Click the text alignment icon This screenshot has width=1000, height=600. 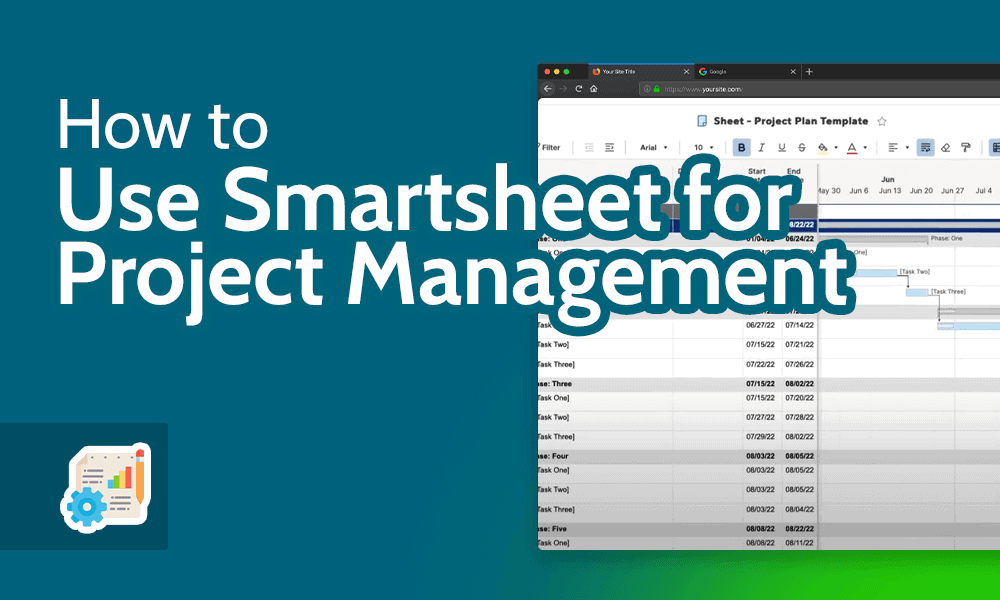tap(893, 147)
